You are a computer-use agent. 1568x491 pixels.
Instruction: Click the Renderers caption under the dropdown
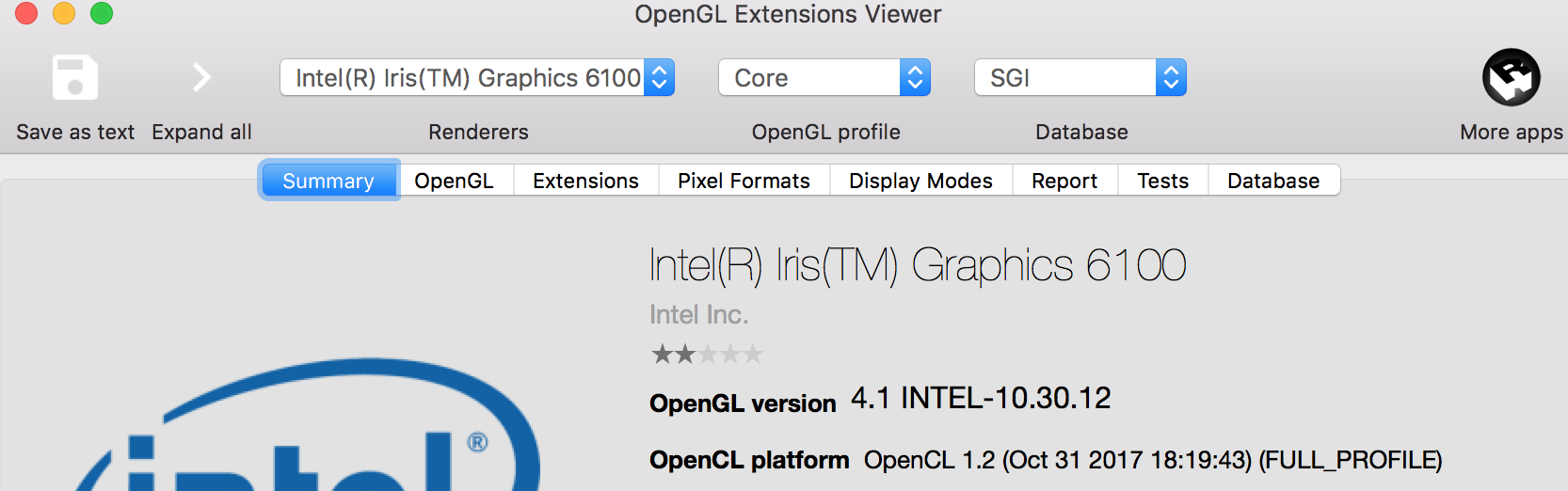click(478, 133)
